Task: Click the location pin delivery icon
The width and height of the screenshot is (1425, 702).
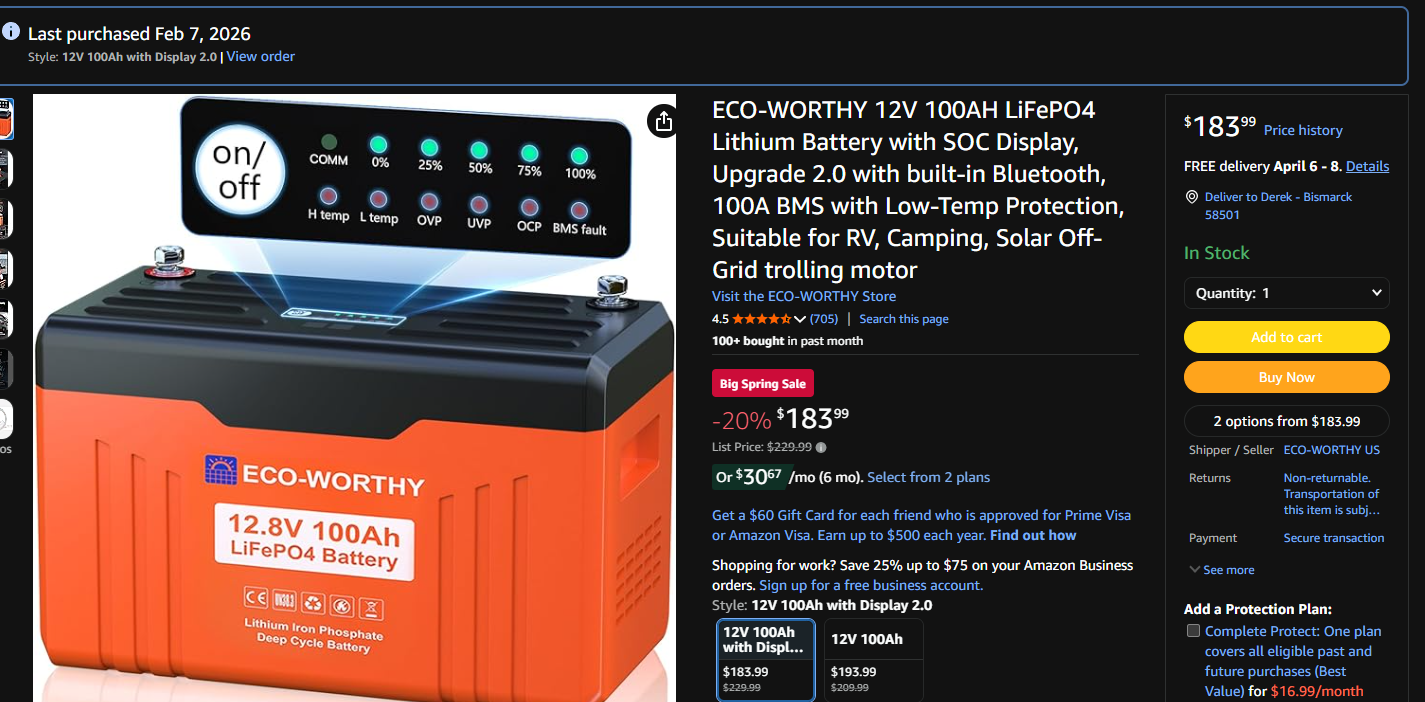Action: [x=1191, y=197]
